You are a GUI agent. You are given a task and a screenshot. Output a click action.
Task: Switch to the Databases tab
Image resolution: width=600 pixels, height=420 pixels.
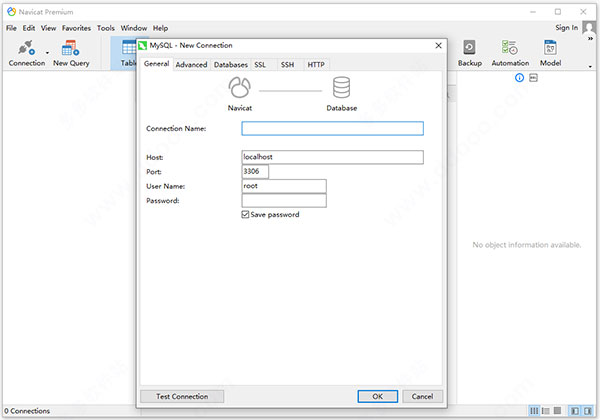231,65
